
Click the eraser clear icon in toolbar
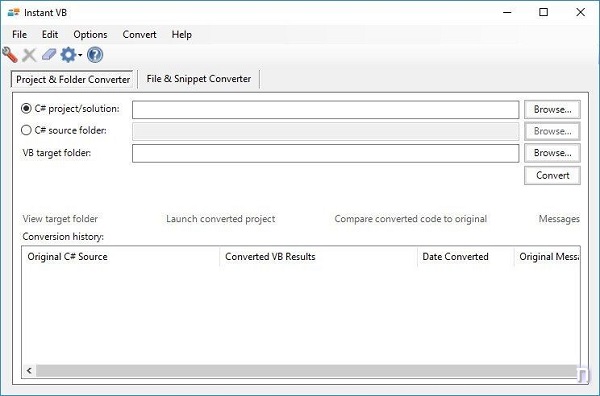click(49, 55)
